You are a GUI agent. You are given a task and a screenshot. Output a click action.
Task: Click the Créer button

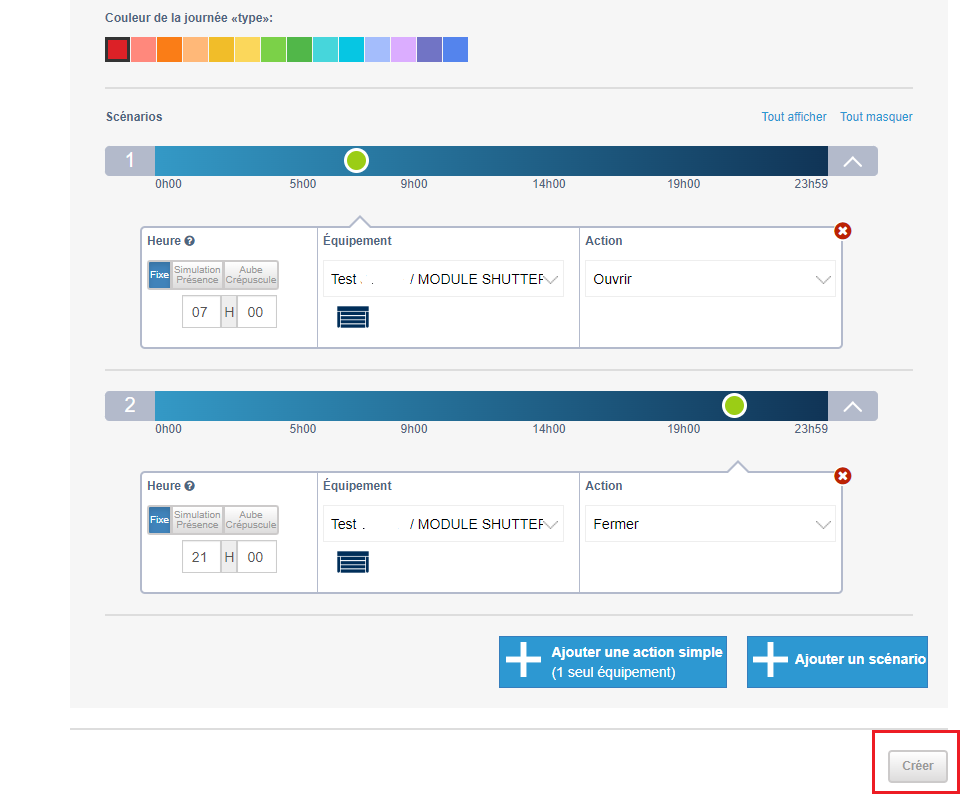tap(917, 766)
